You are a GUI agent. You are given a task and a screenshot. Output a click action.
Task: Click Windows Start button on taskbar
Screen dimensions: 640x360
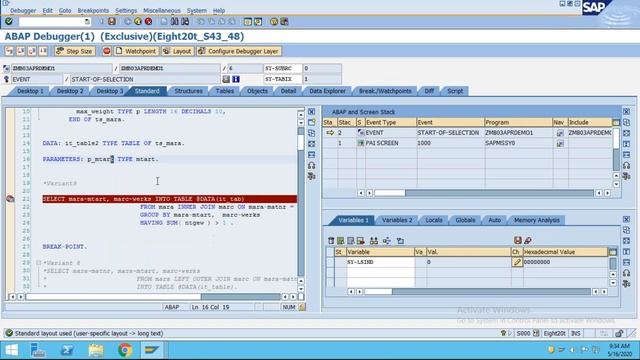(x=11, y=350)
